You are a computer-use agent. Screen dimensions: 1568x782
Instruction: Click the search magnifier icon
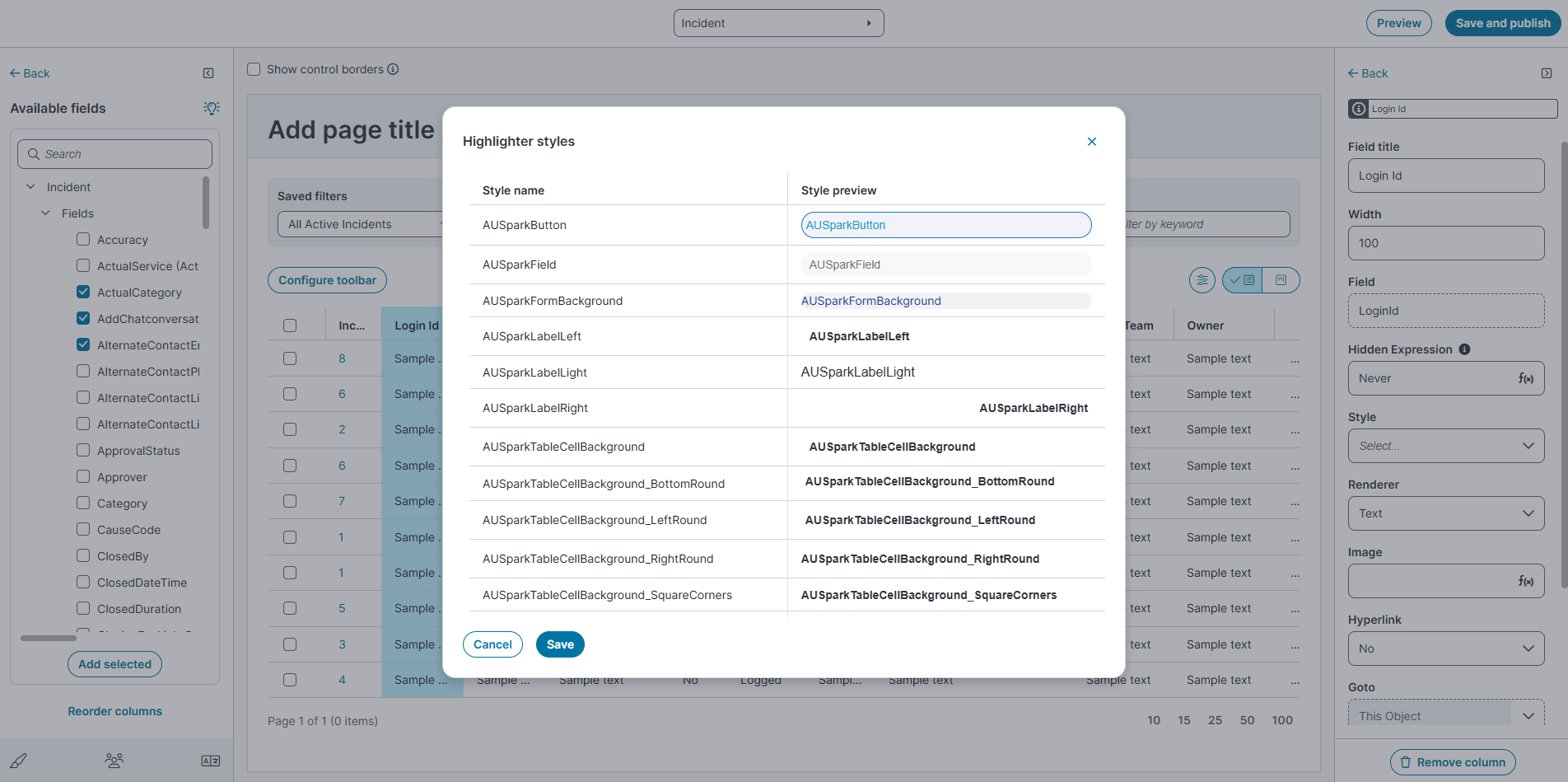[x=34, y=154]
